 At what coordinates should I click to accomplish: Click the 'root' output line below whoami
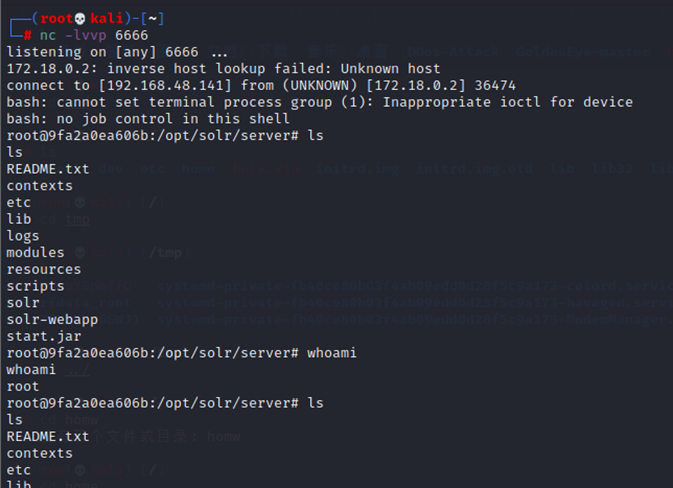(23, 385)
